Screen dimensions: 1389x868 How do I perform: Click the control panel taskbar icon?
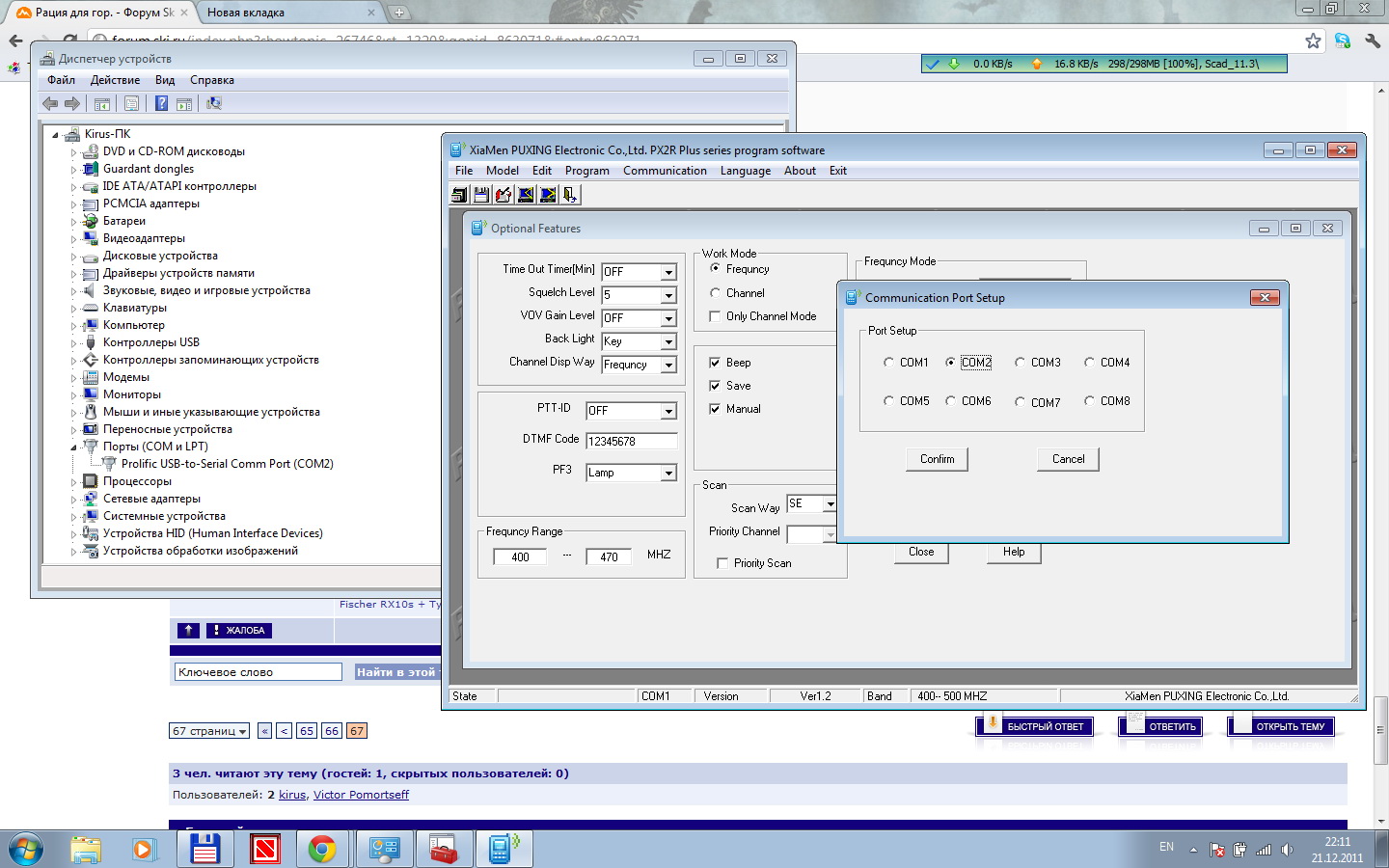[x=385, y=850]
